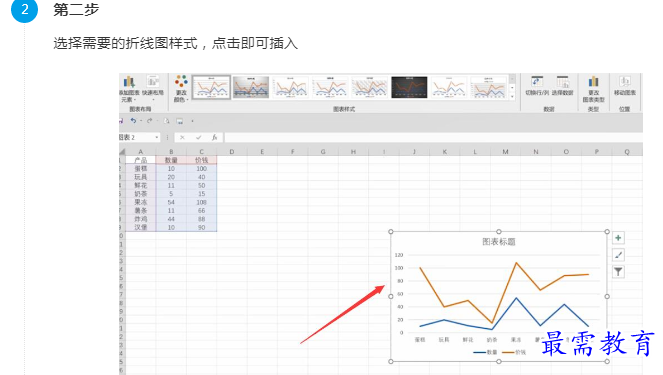This screenshot has width=663, height=375.
Task: Click chart styles gallery down arrow
Action: pos(512,88)
